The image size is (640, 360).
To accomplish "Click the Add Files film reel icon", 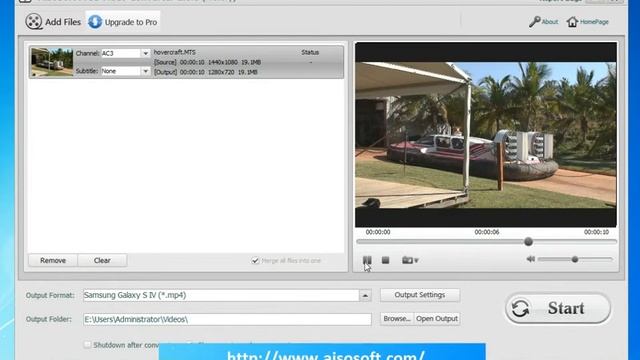I will pos(33,22).
